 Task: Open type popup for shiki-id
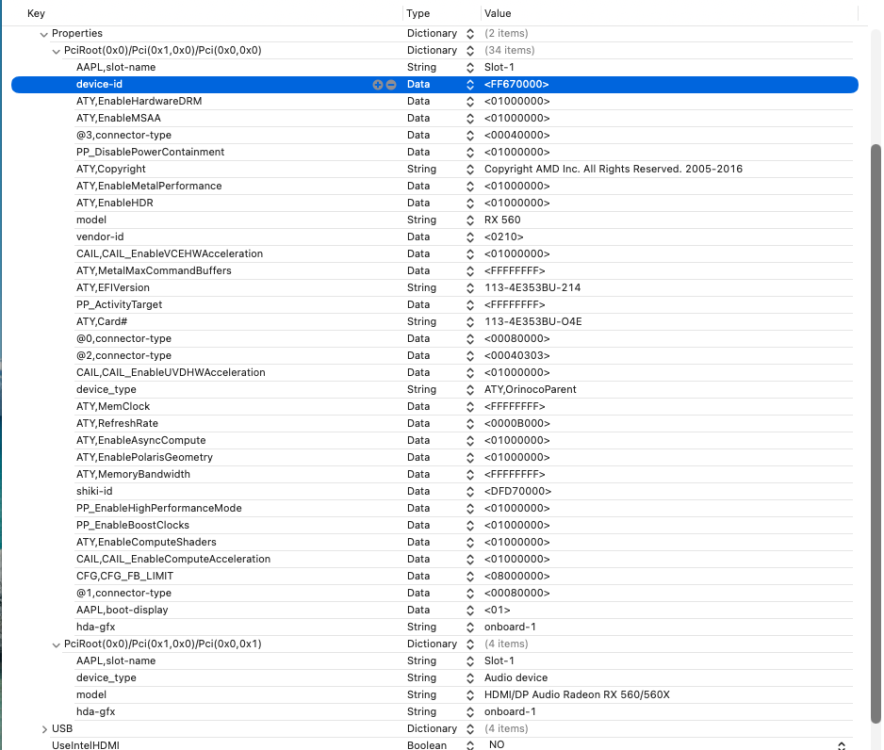[x=470, y=492]
